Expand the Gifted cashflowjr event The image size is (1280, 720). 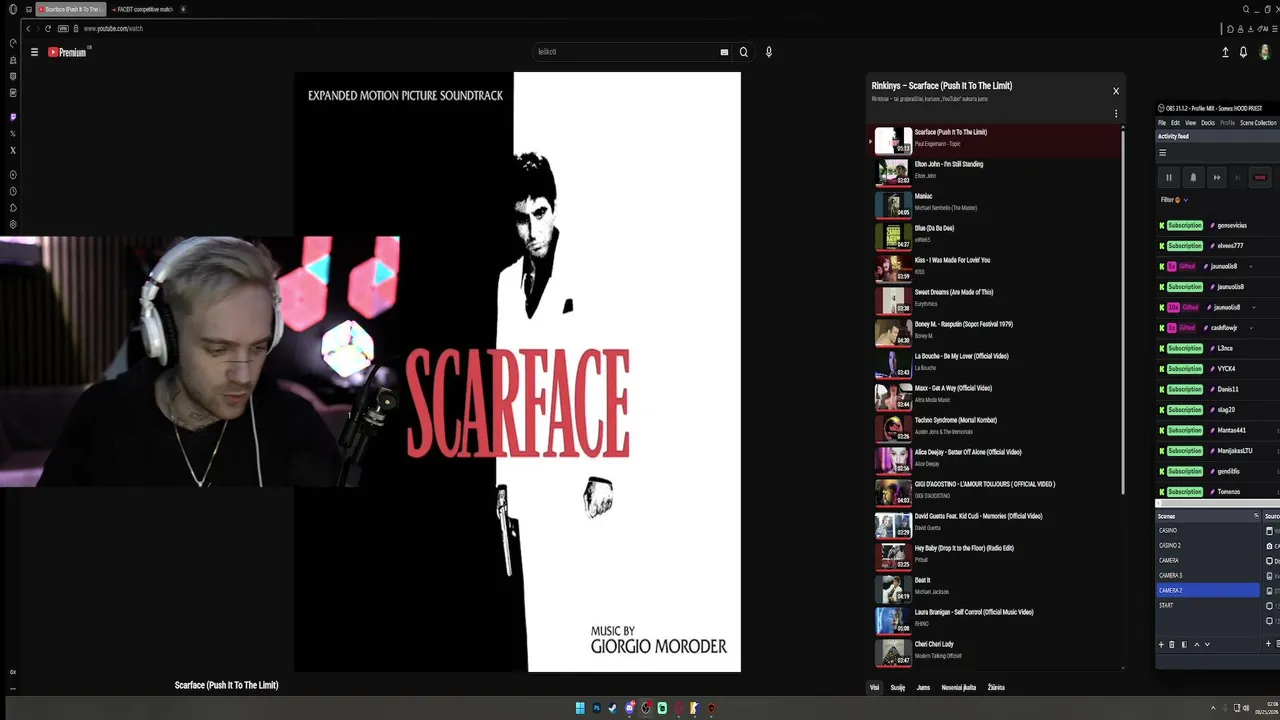click(1251, 328)
